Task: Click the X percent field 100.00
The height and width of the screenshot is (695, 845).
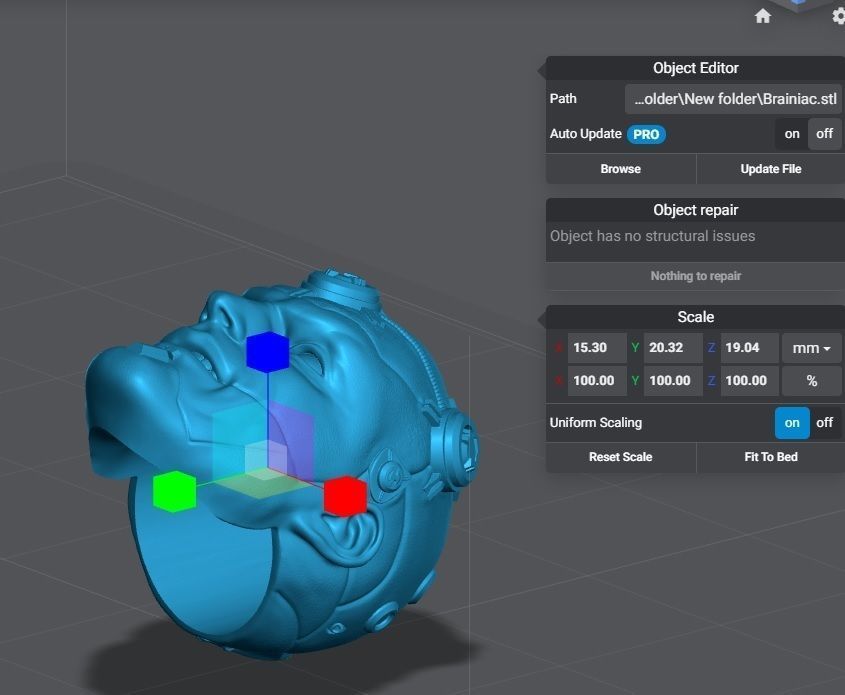Action: click(x=597, y=381)
